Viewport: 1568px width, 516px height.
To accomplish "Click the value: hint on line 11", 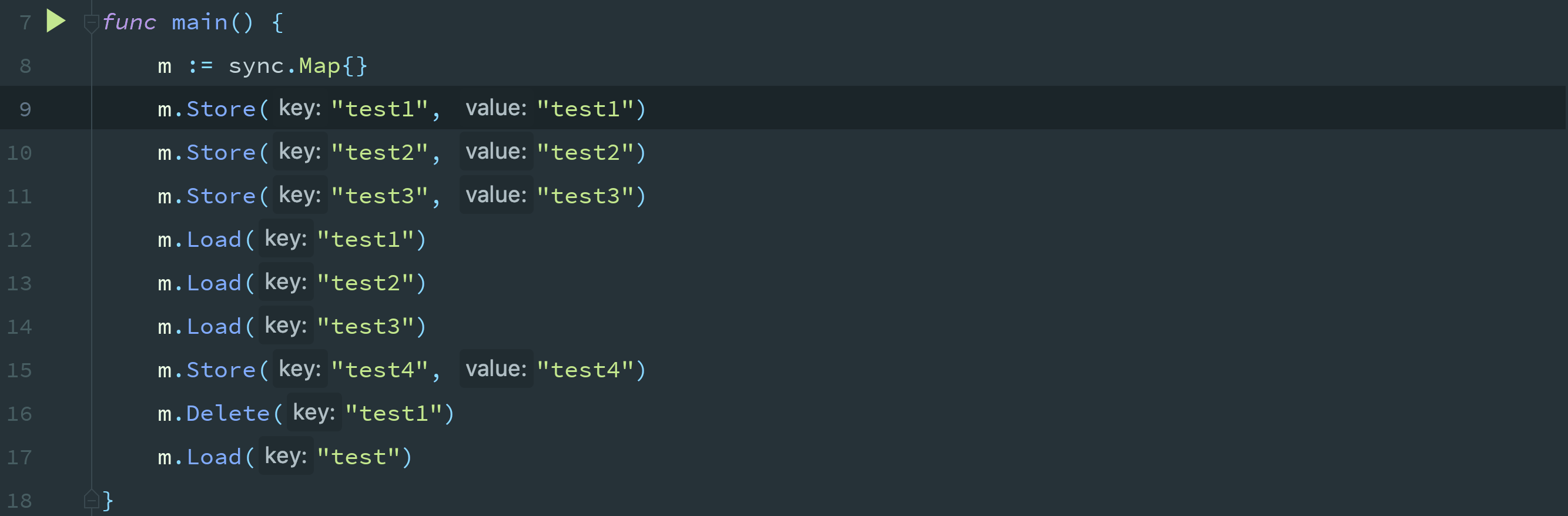I will 495,195.
